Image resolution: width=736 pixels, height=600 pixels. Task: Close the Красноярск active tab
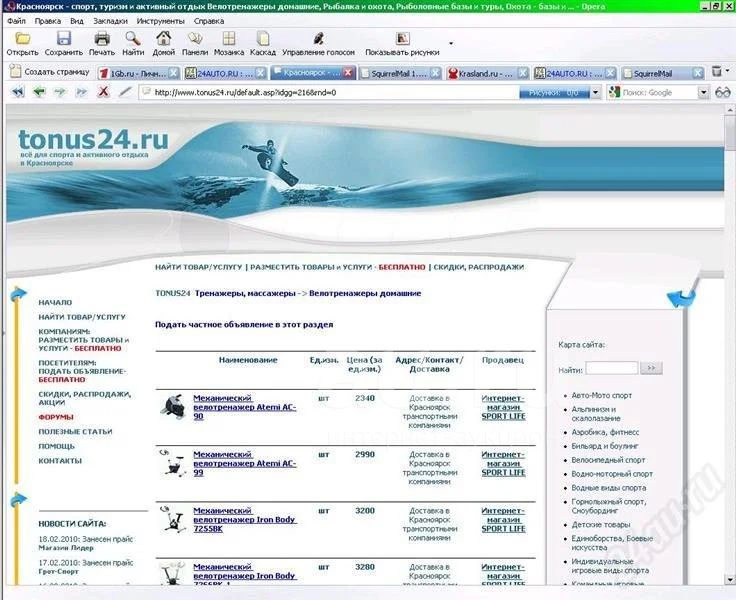click(348, 72)
